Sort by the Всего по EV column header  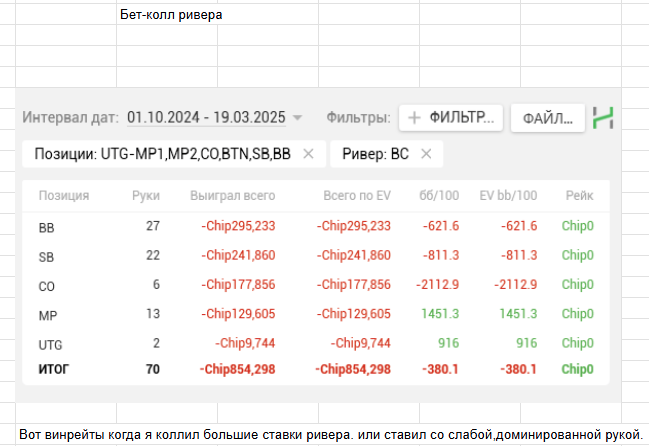pos(357,195)
